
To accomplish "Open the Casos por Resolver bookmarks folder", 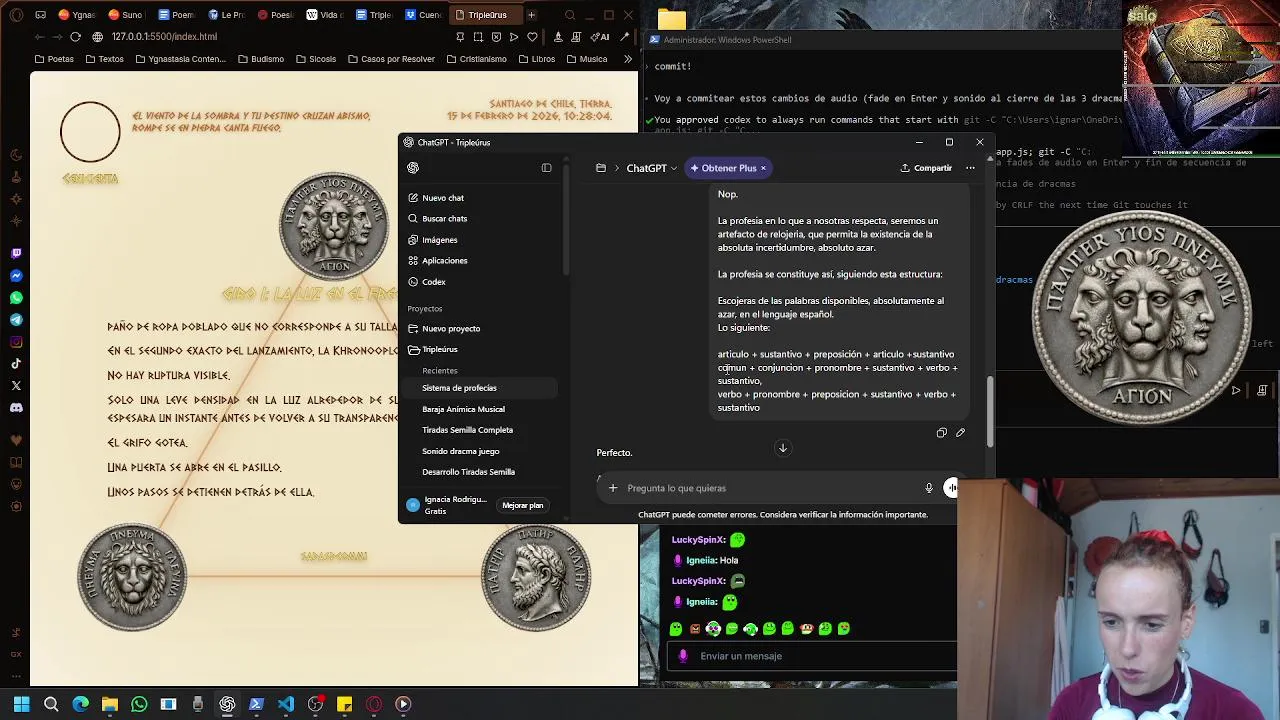I will point(390,59).
